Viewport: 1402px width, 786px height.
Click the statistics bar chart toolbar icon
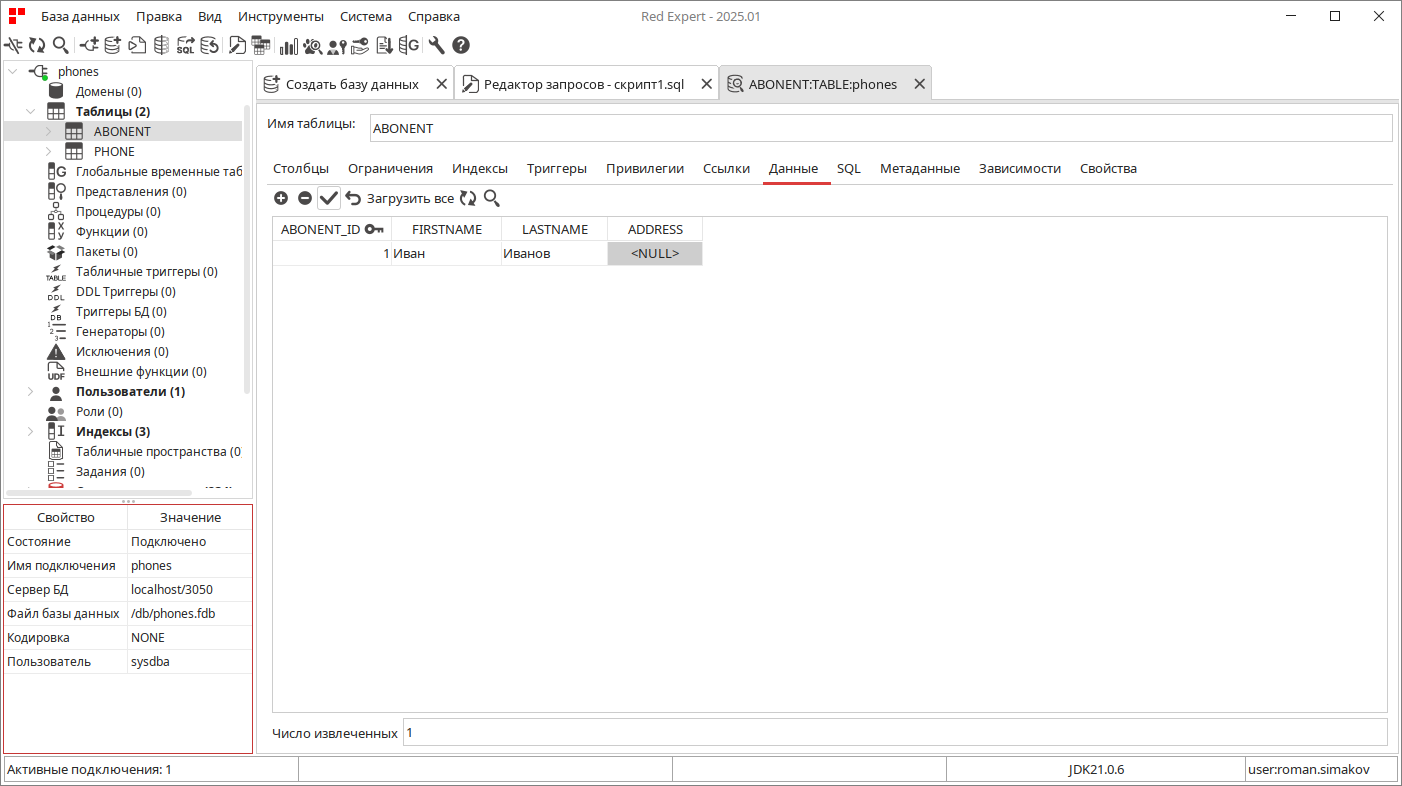coord(289,45)
